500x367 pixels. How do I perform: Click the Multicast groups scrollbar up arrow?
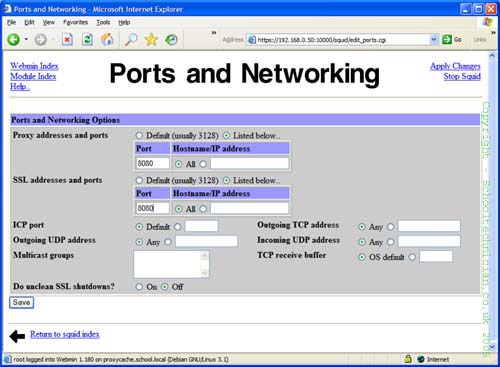[205, 256]
